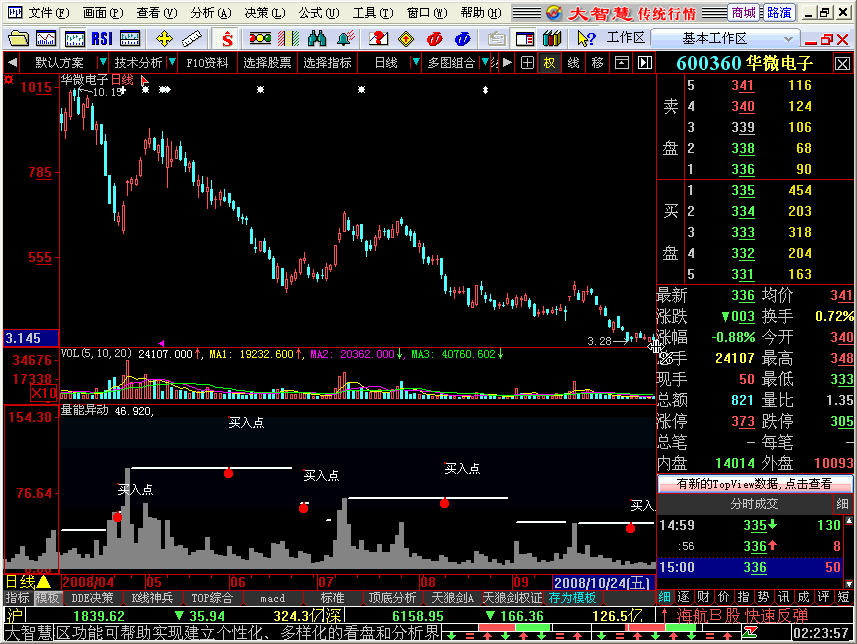857x644 pixels.
Task: Open the 帮助(H) menu
Action: [480, 13]
